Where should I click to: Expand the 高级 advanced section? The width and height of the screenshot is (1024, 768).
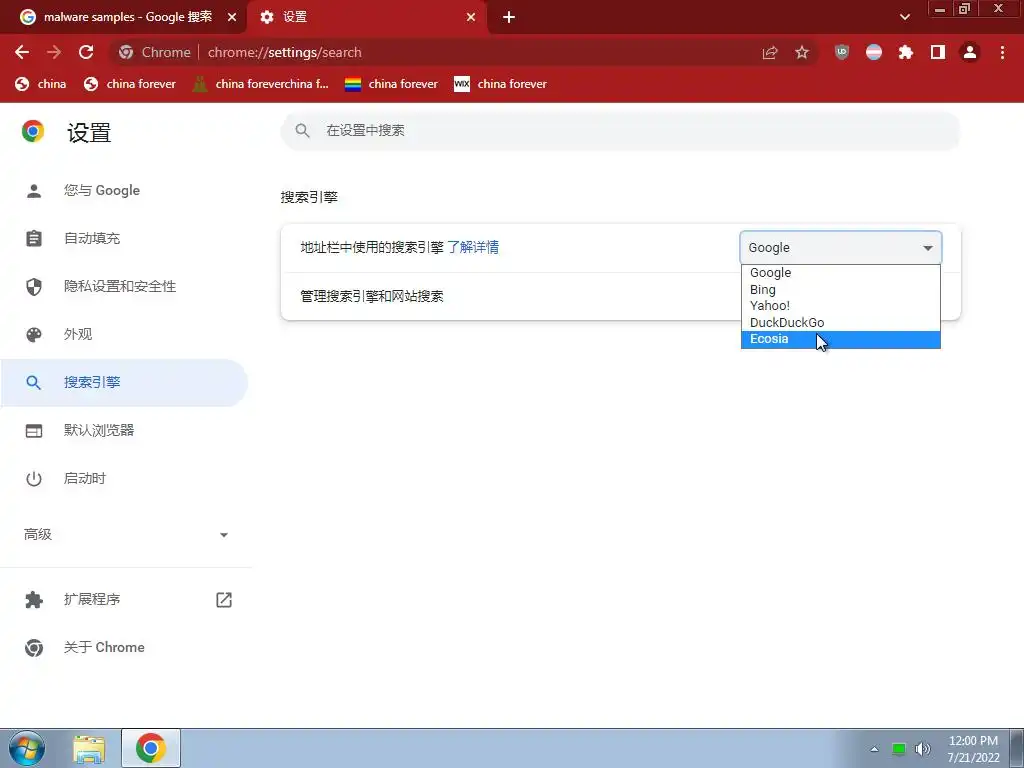pos(124,535)
